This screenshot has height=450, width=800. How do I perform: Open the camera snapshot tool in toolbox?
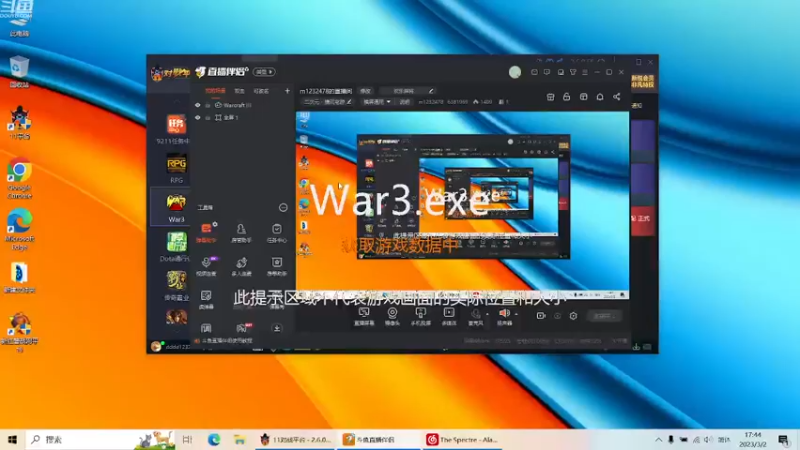[277, 266]
